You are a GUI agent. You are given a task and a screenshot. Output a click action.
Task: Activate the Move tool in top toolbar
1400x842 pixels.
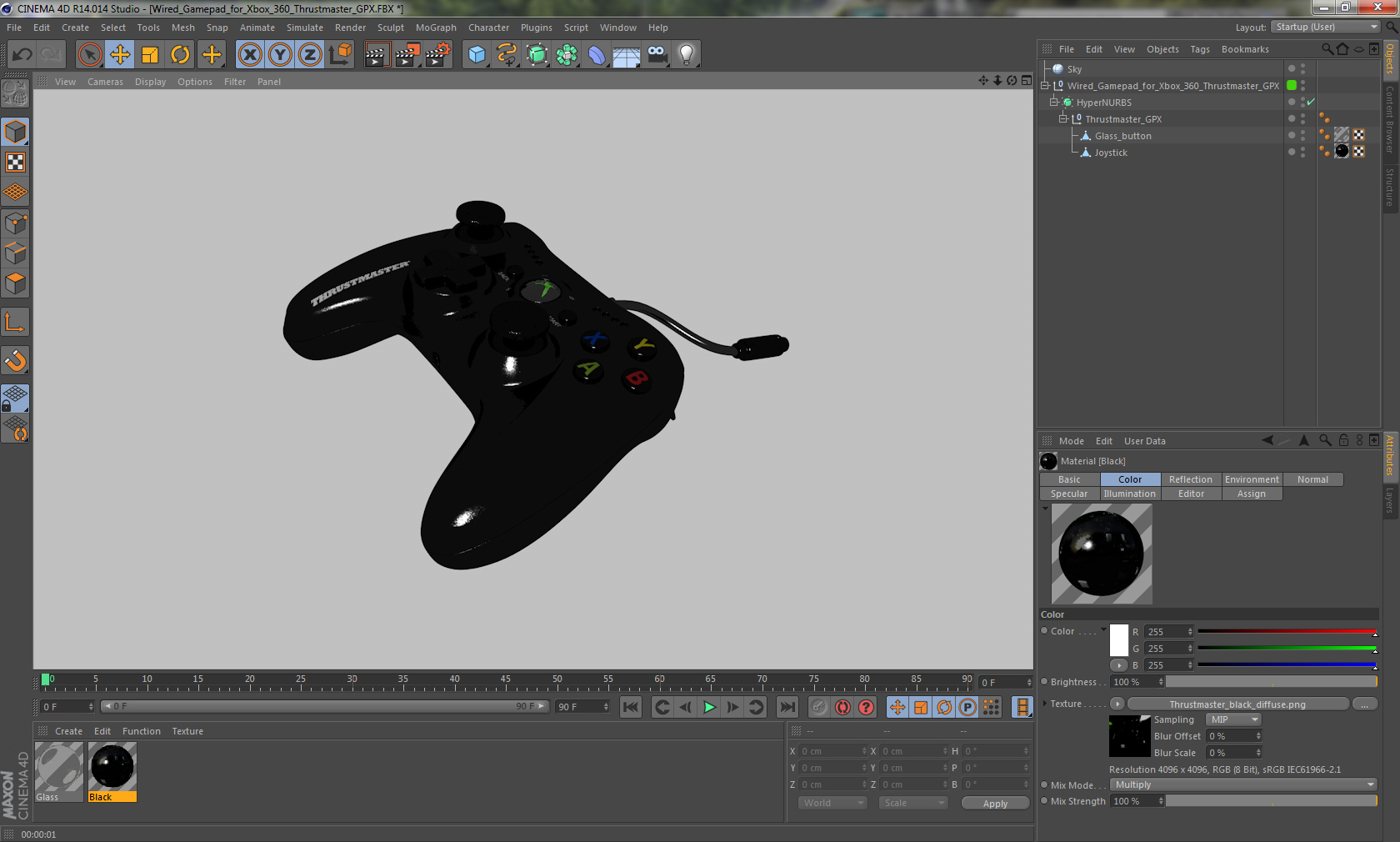click(120, 55)
